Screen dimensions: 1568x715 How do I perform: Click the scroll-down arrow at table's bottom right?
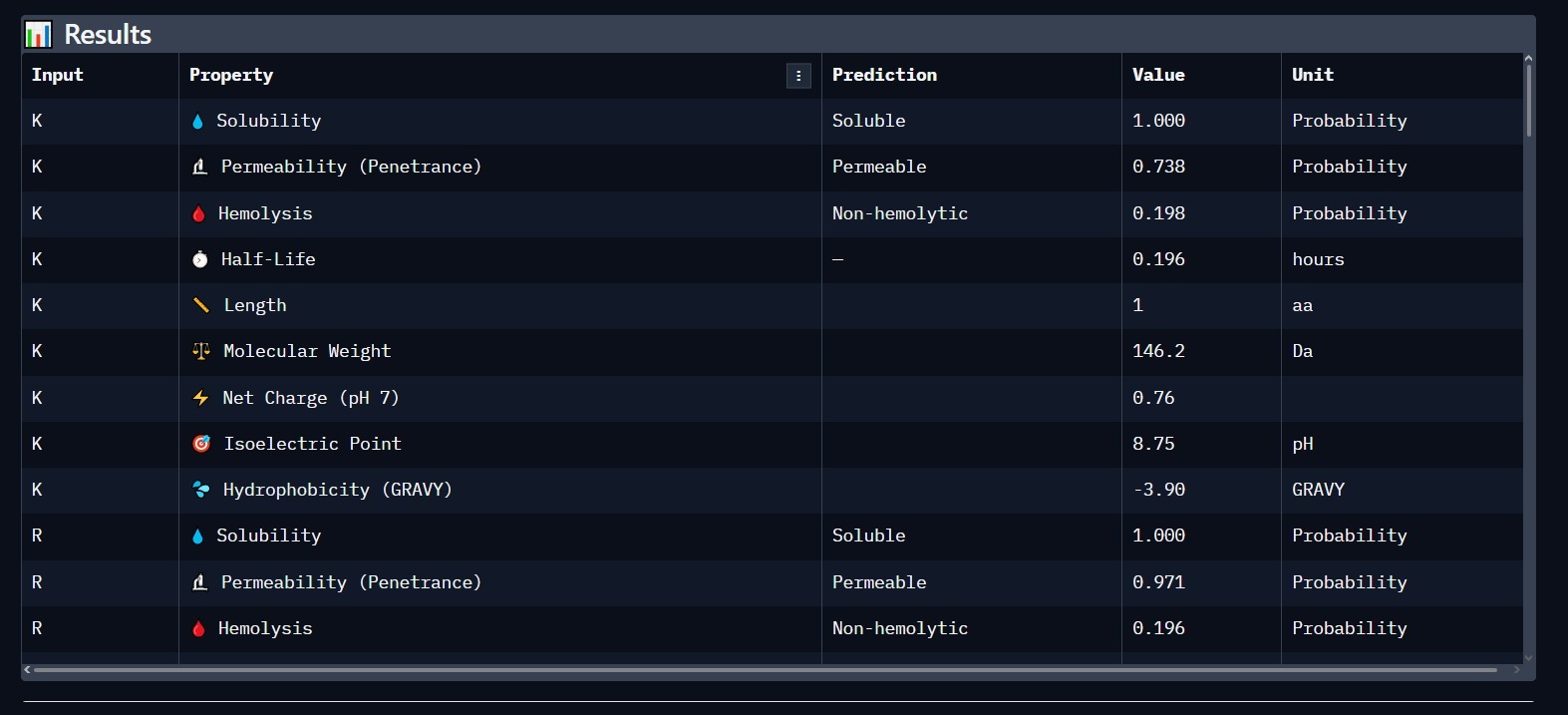(x=1528, y=658)
